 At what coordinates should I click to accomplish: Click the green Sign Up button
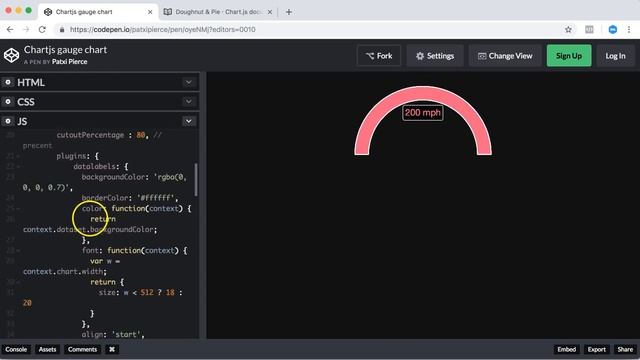point(569,56)
